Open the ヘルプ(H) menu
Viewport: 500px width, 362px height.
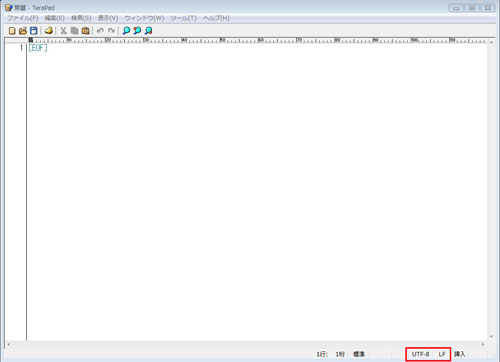216,18
